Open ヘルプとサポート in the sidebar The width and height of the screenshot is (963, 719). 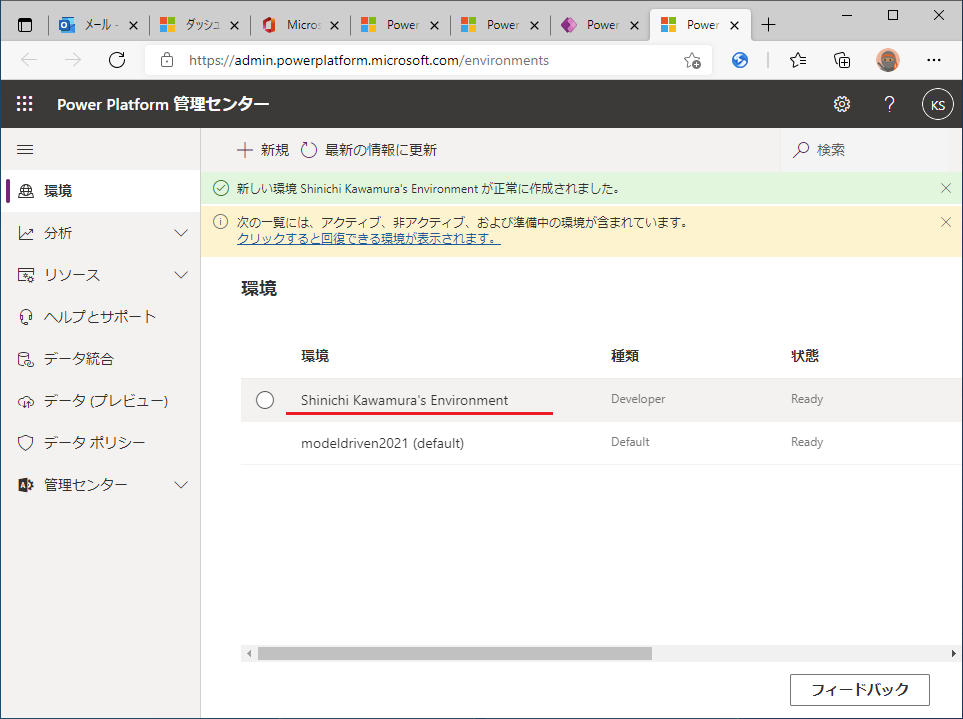[100, 317]
